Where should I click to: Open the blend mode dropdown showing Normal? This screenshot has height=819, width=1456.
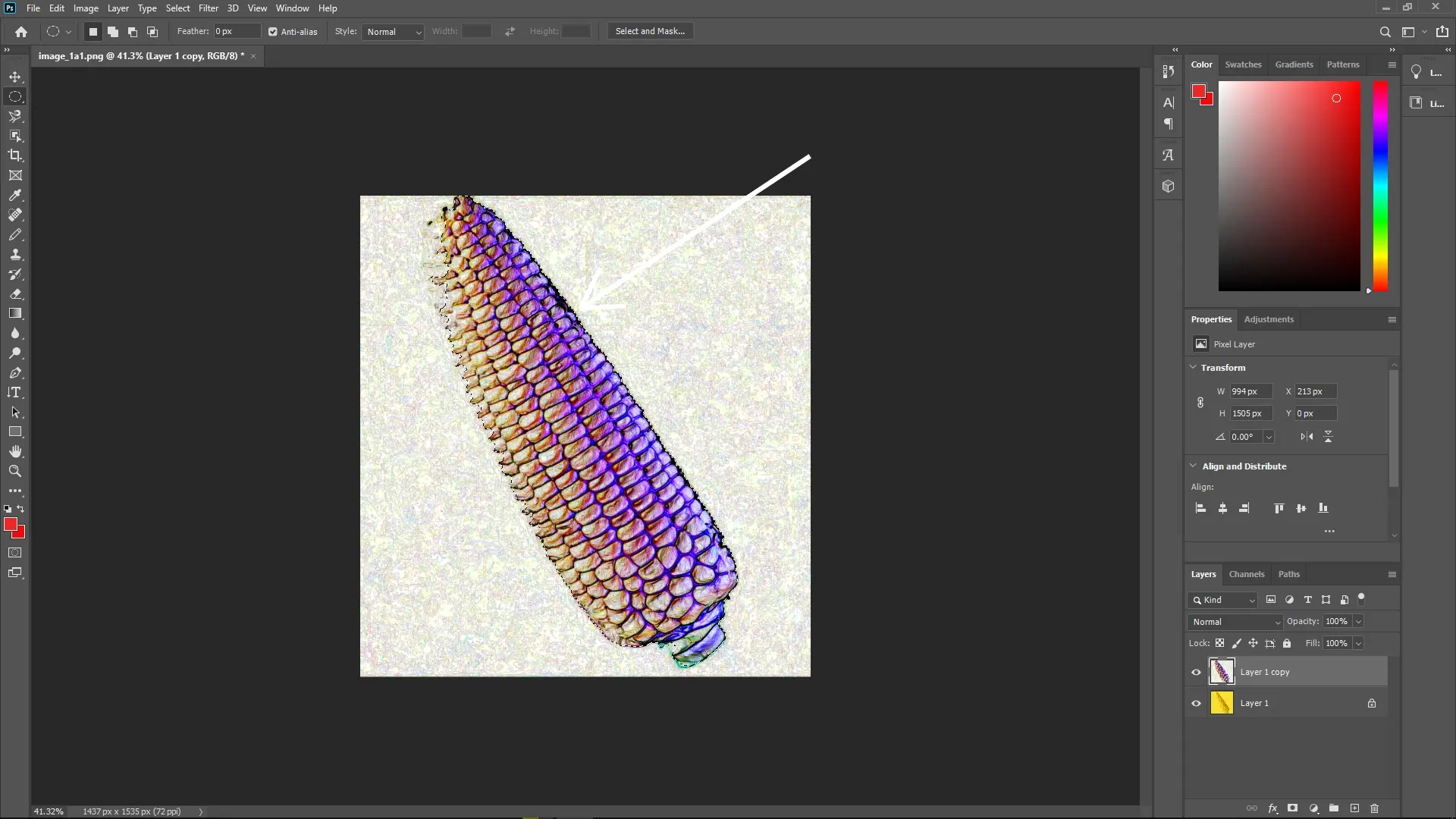pos(1235,621)
